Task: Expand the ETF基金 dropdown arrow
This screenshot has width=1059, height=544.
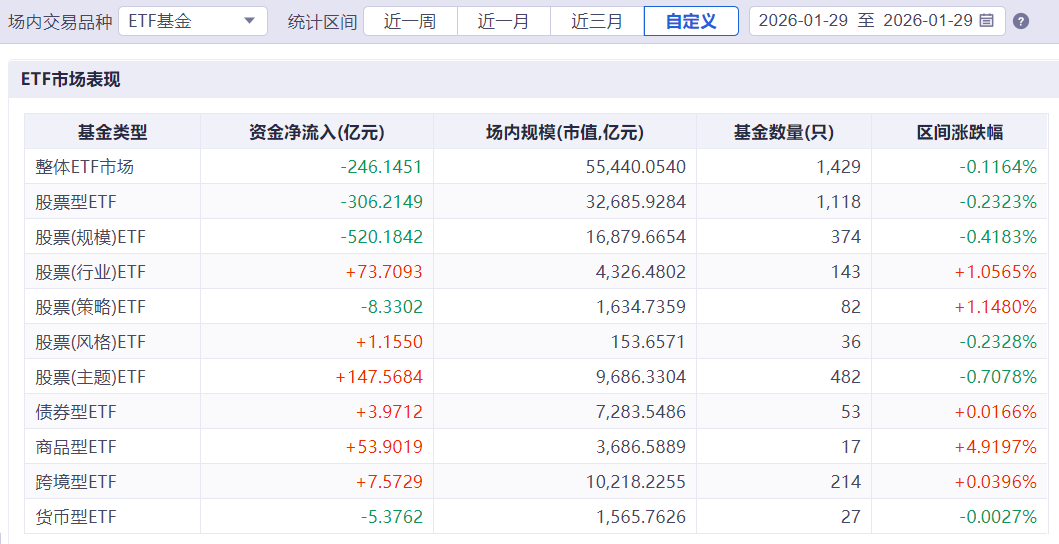Action: (249, 21)
